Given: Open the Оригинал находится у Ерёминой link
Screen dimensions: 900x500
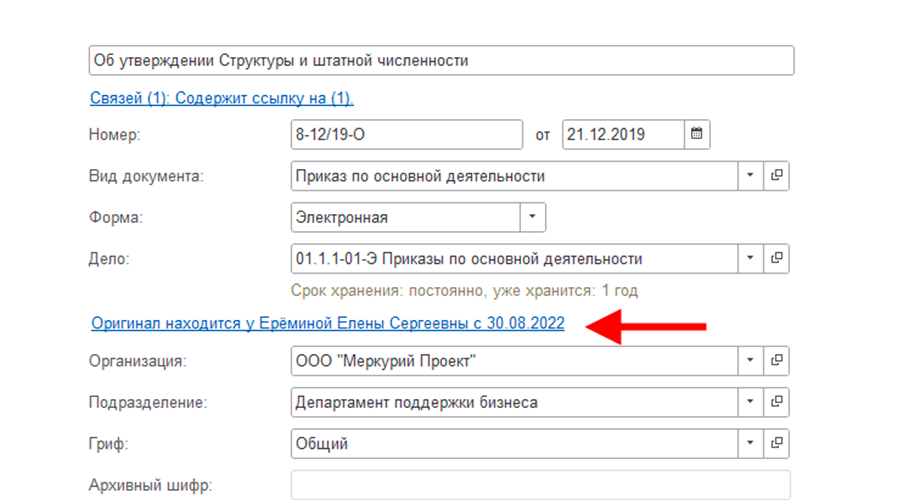Looking at the screenshot, I should (x=328, y=323).
